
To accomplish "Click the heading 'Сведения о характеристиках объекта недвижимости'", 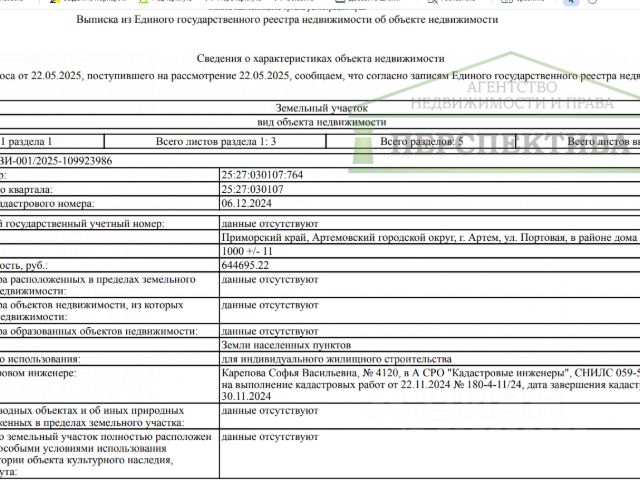I will [320, 58].
